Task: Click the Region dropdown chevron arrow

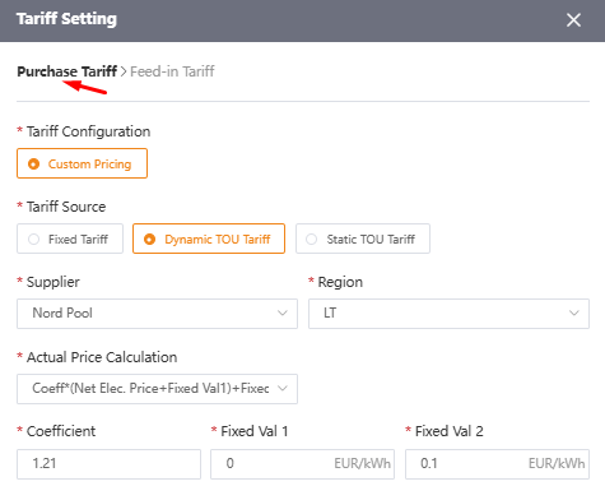Action: pyautogui.click(x=574, y=313)
